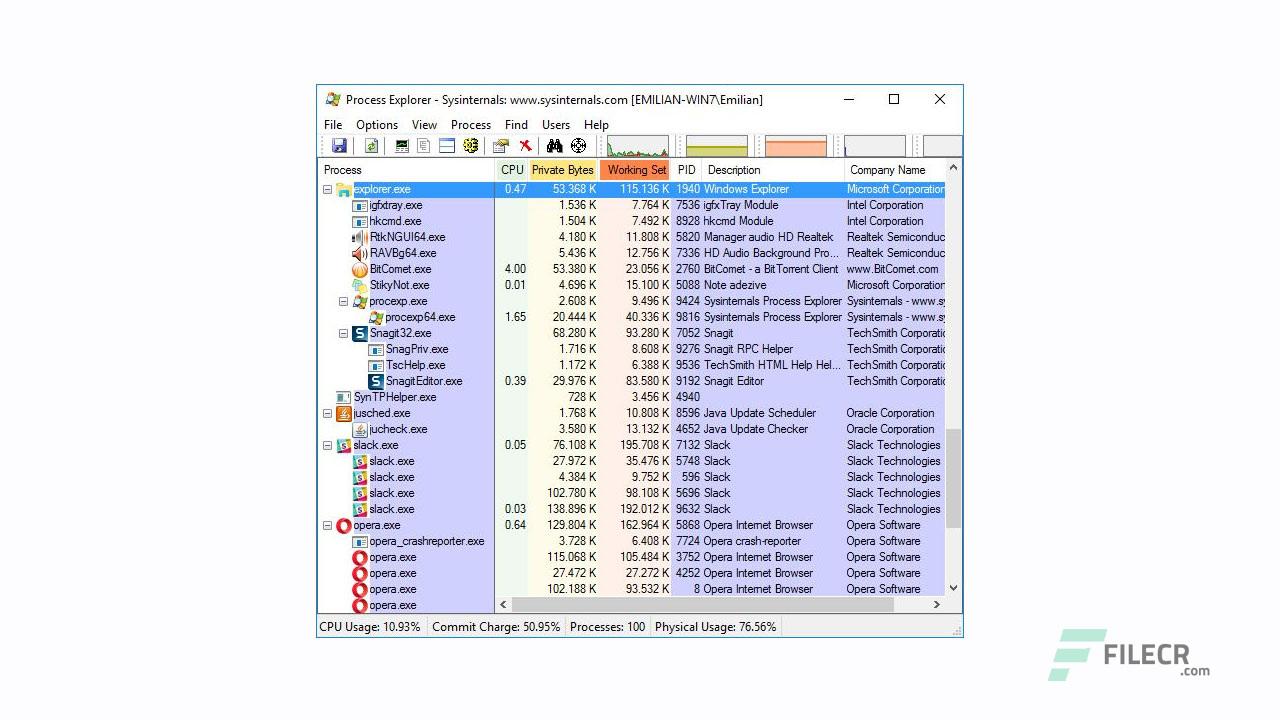Sort by the Company Name column header
The image size is (1280, 720).
point(894,170)
